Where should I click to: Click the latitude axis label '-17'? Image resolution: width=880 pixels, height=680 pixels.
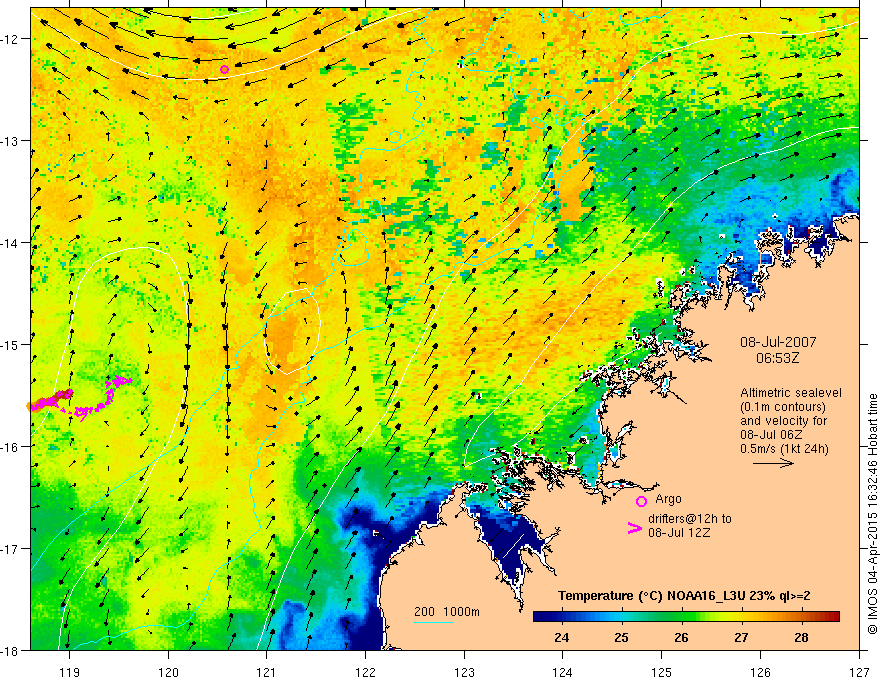(10, 548)
